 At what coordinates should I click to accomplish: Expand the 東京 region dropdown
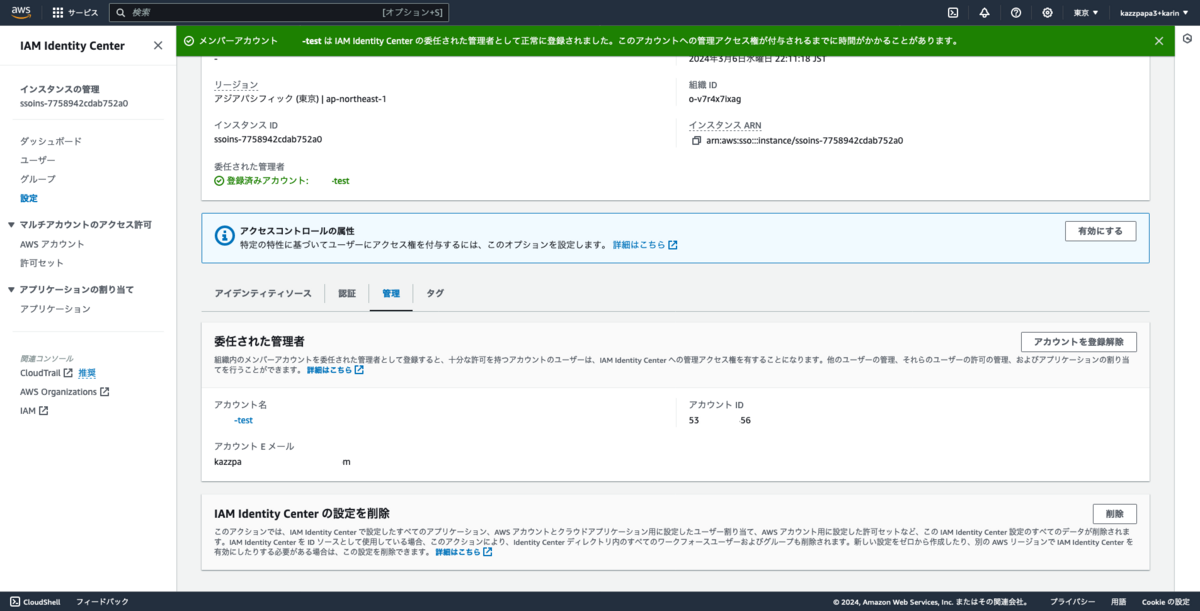coord(1086,13)
